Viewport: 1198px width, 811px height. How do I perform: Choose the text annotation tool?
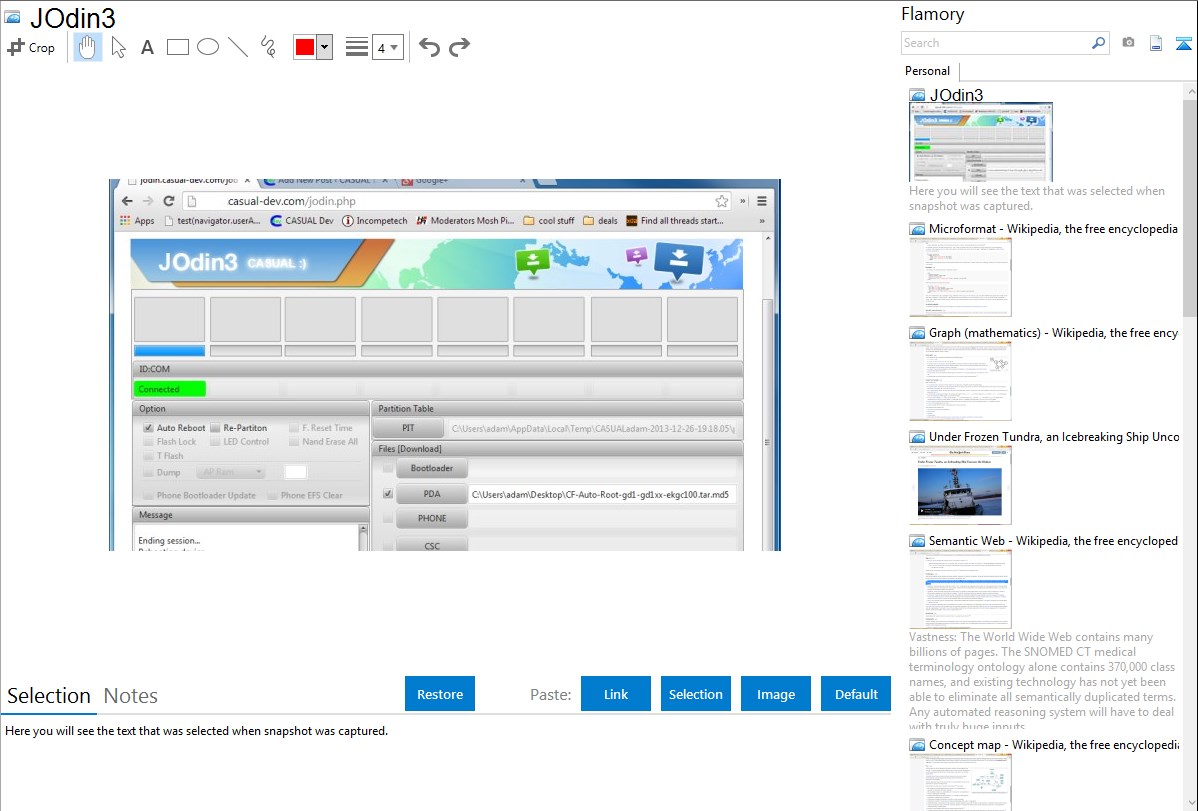pos(147,47)
